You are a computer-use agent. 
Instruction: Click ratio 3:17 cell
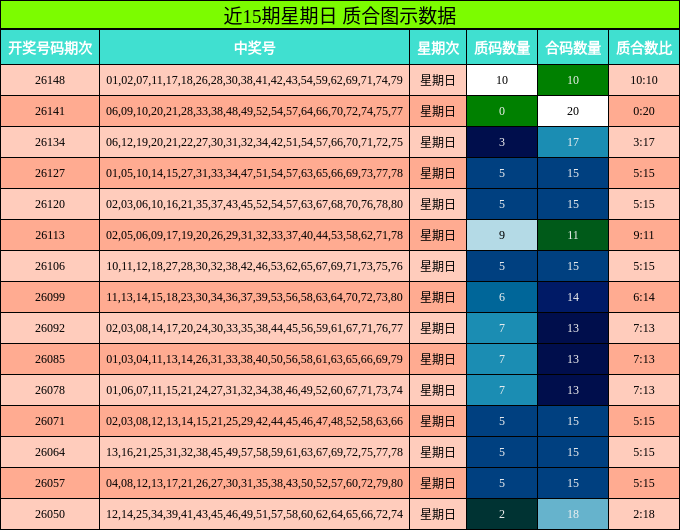644,142
